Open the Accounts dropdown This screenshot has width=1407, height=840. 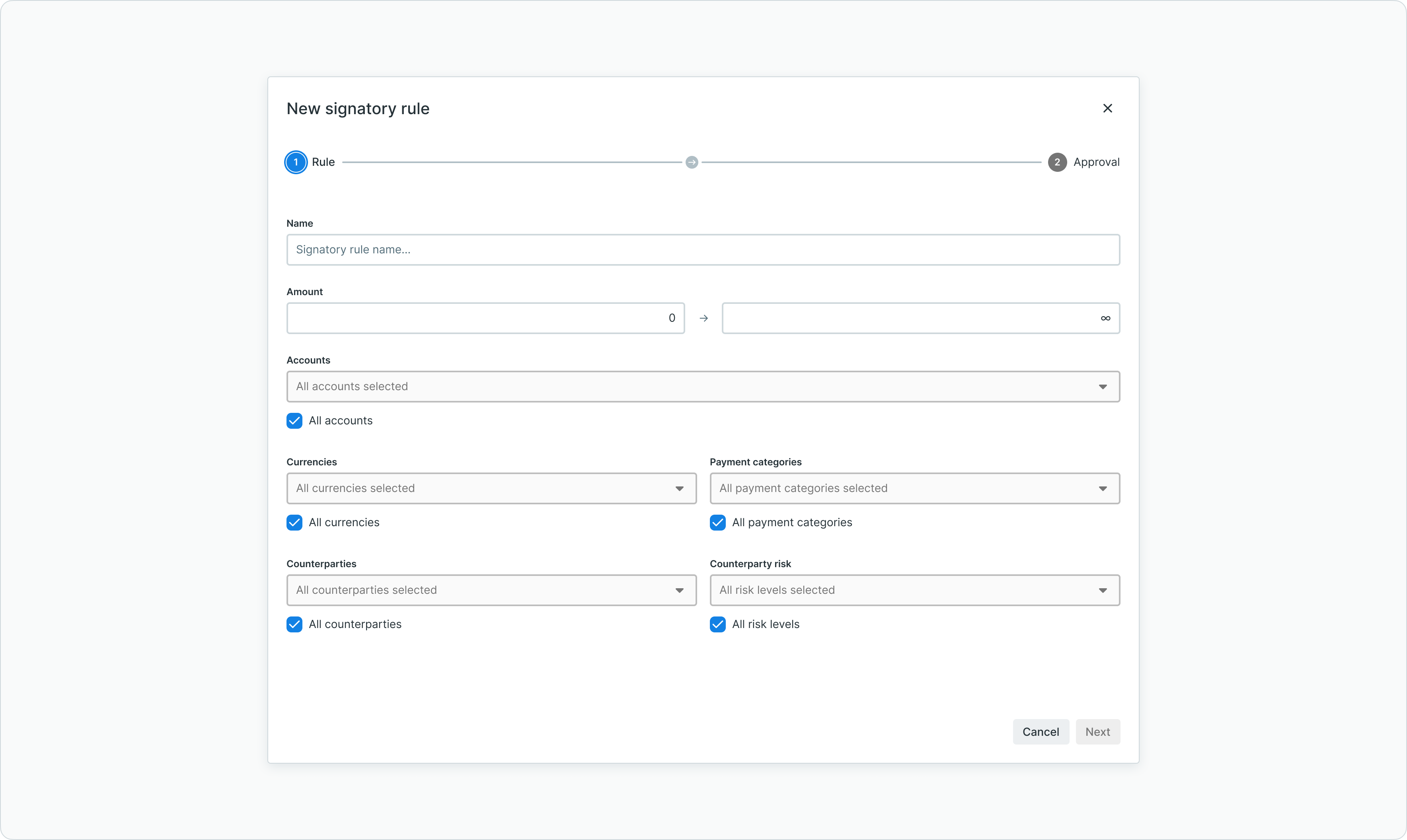click(703, 387)
